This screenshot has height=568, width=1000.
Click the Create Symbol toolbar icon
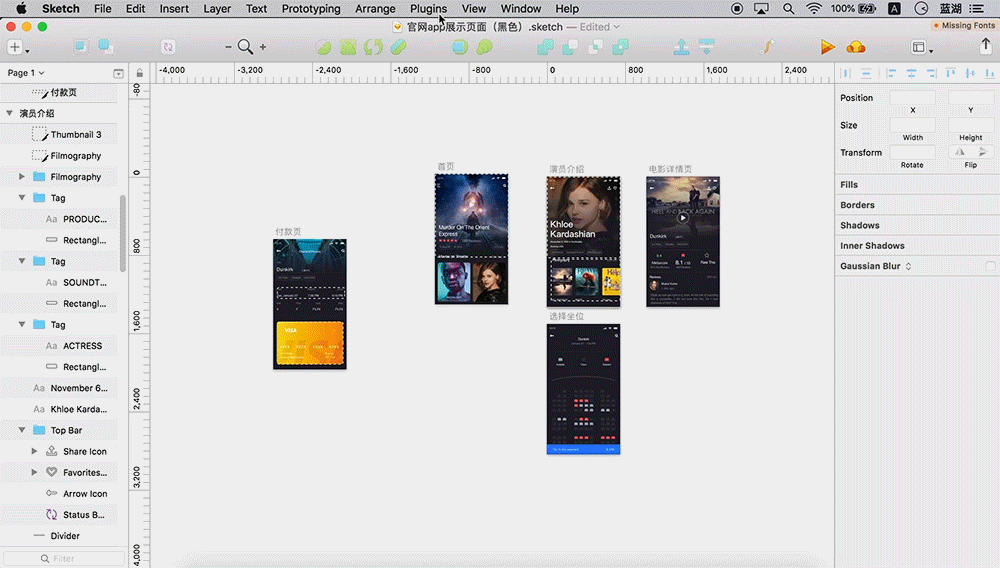(168, 47)
